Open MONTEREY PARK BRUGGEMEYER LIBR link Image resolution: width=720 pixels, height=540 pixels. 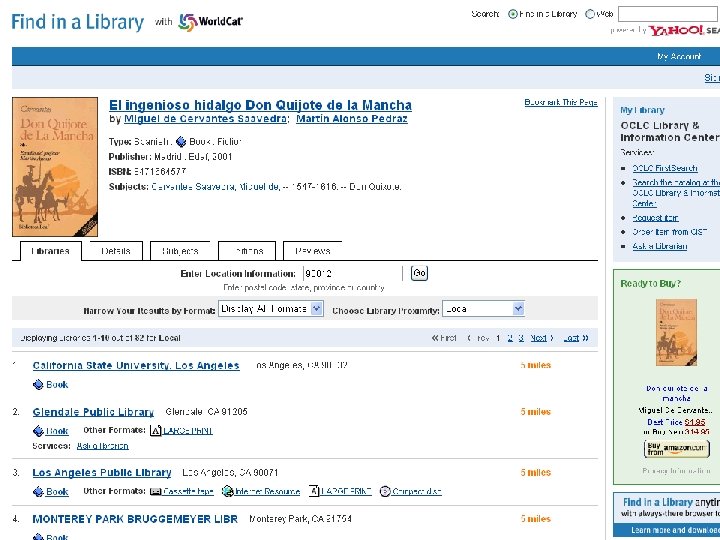coord(135,519)
